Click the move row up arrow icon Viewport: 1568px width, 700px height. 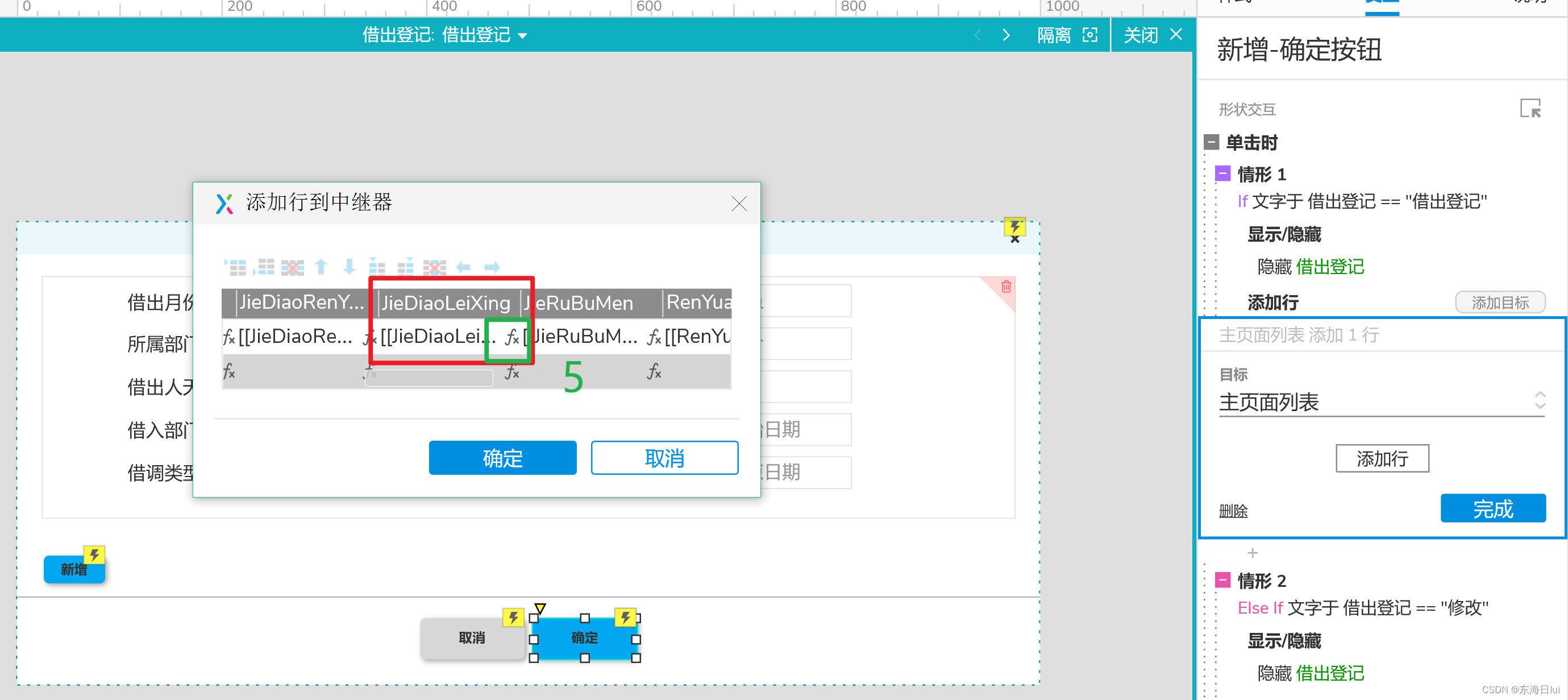click(x=321, y=267)
